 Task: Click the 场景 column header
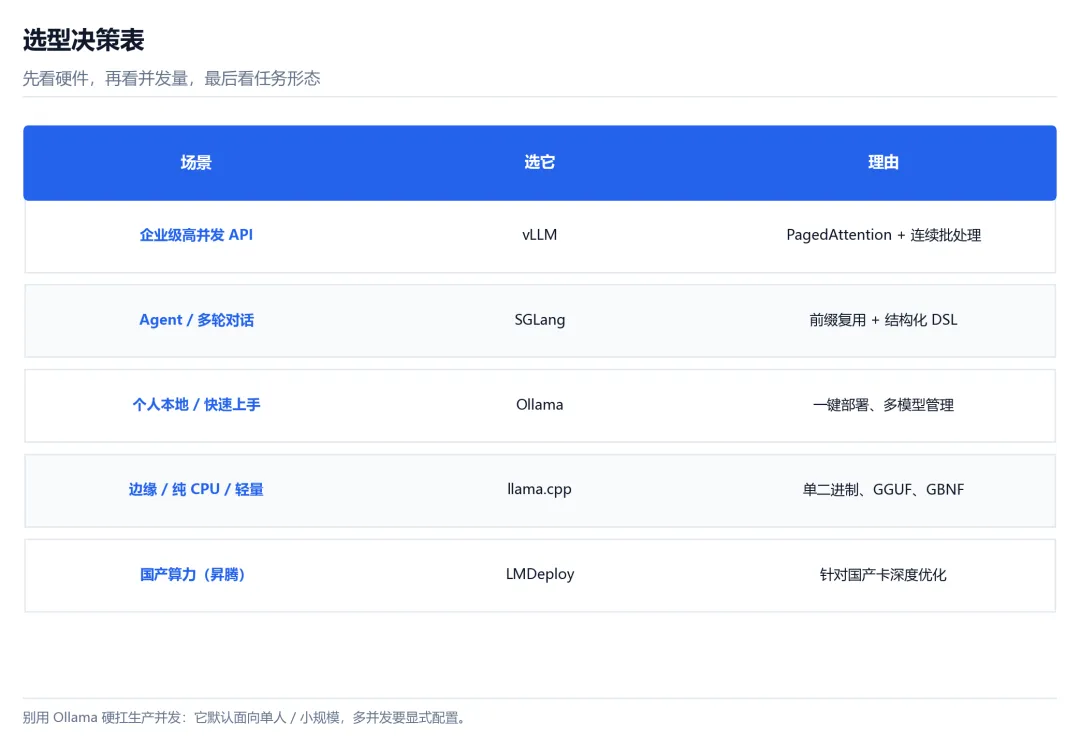[x=196, y=162]
